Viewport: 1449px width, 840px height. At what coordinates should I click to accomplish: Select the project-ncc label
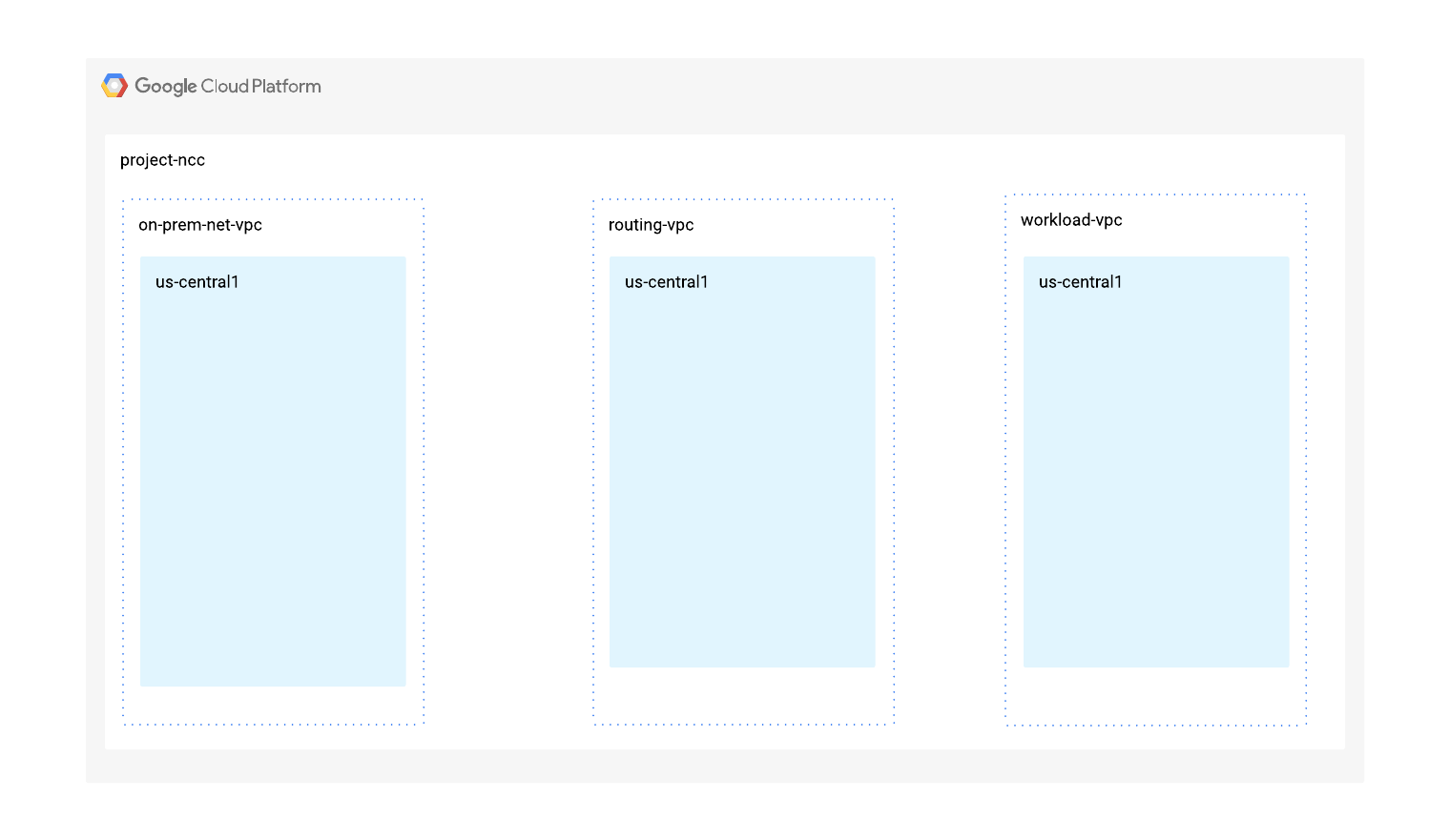(162, 160)
